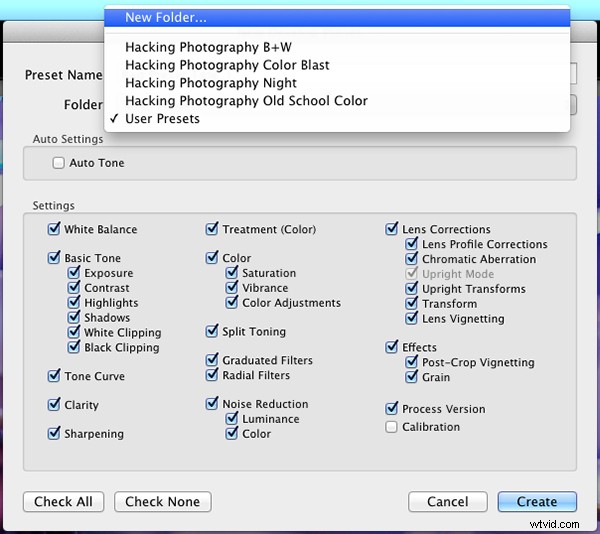Toggle Noise Reduction group checkbox
Screen dimensions: 600x534
(x=212, y=403)
